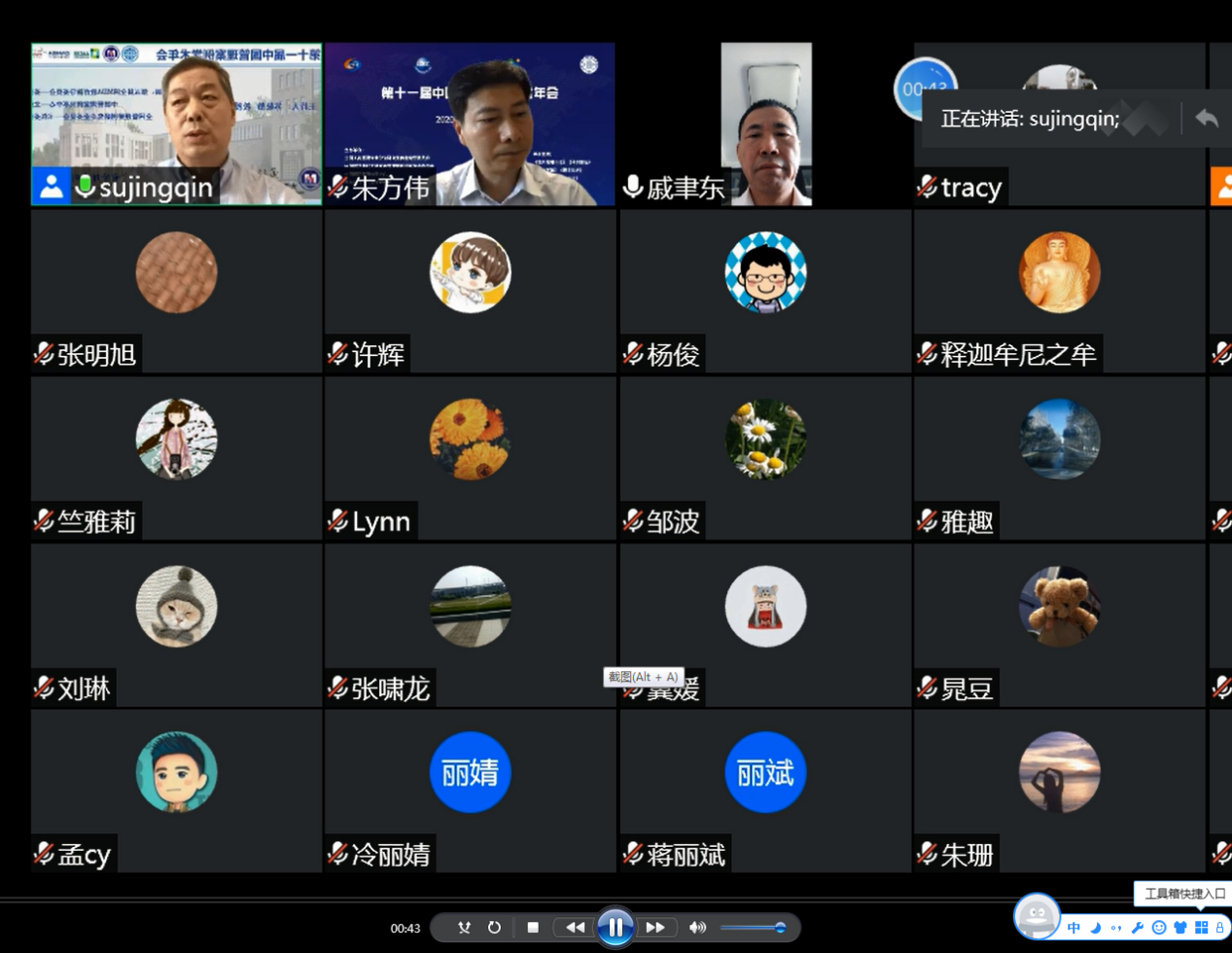Pause the video playback
1232x953 pixels.
click(x=615, y=928)
